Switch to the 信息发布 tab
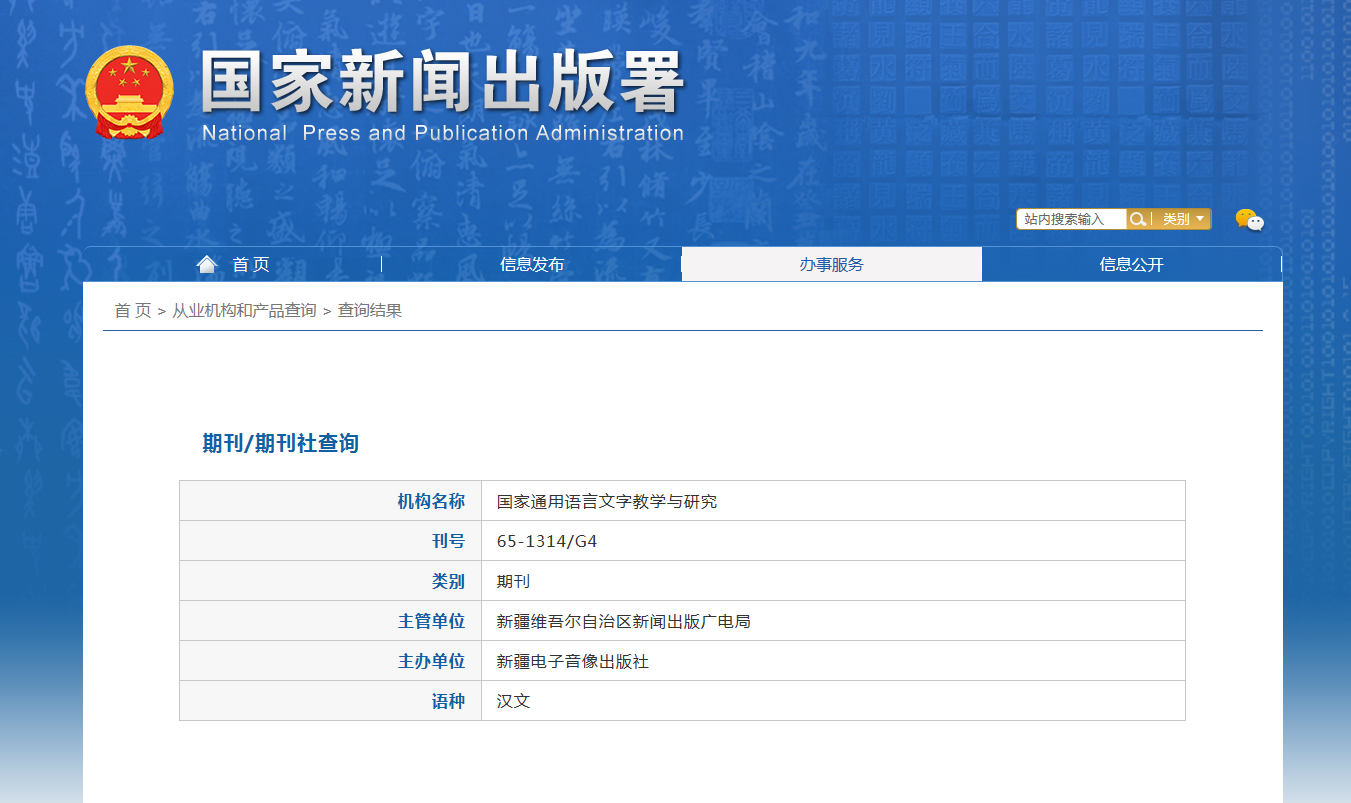This screenshot has height=803, width=1351. (x=530, y=264)
